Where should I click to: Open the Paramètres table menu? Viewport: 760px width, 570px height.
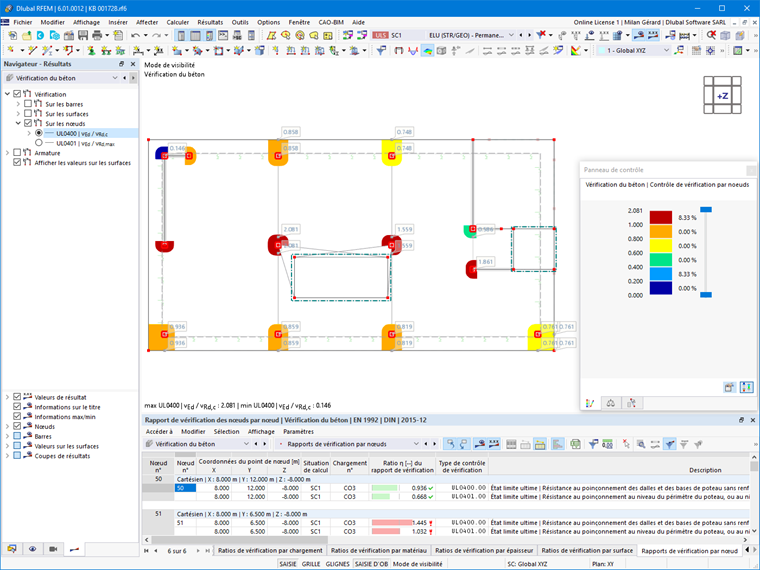point(298,431)
